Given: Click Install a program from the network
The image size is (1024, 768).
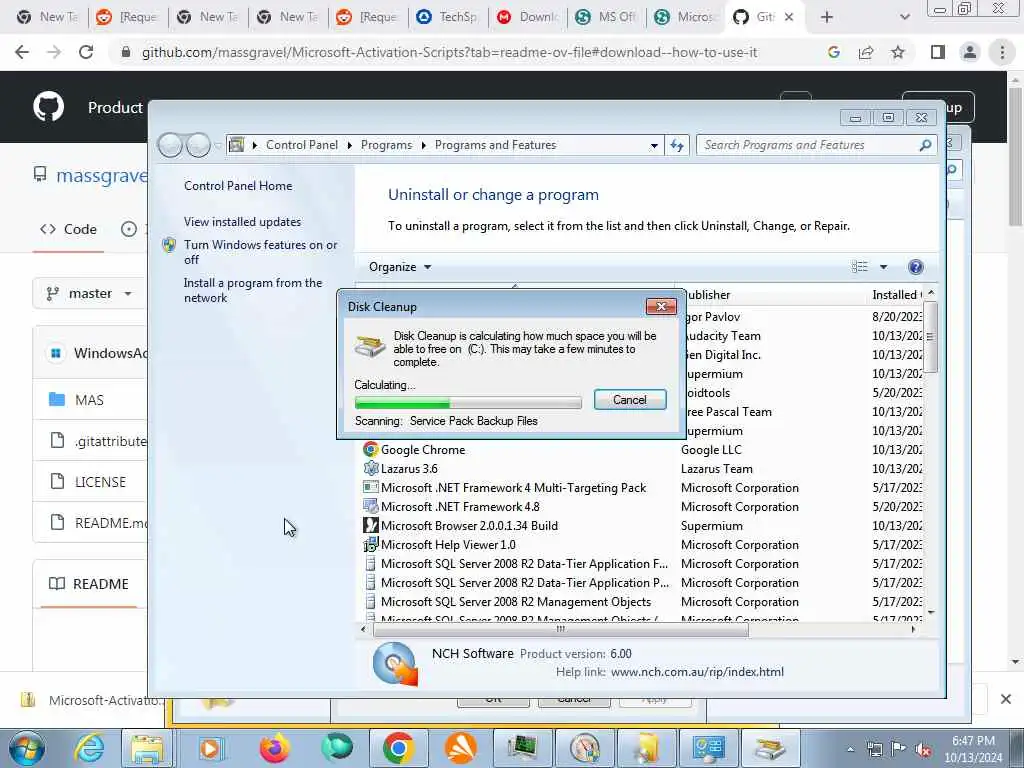Looking at the screenshot, I should pyautogui.click(x=253, y=290).
